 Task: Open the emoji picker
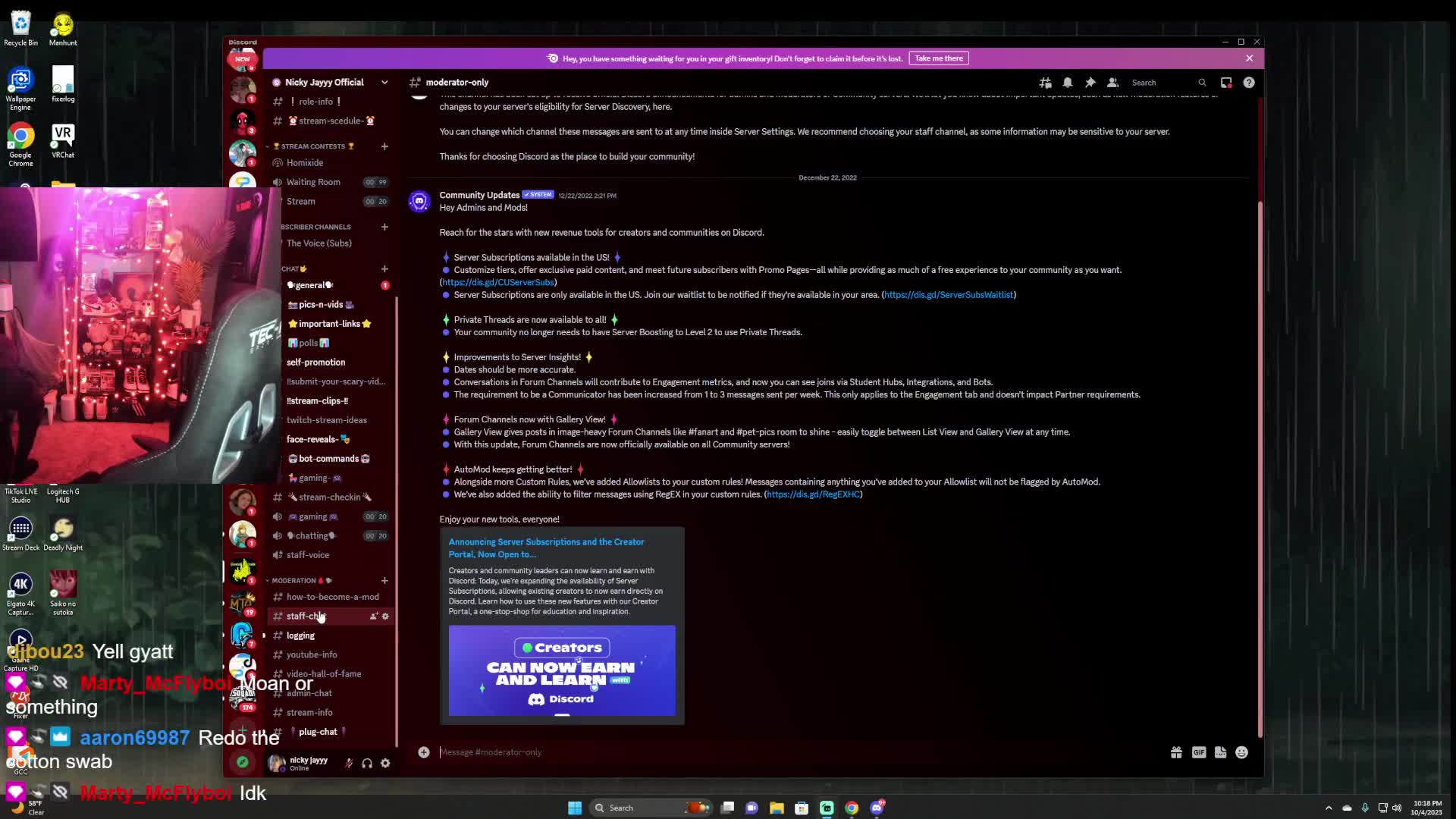tap(1241, 752)
